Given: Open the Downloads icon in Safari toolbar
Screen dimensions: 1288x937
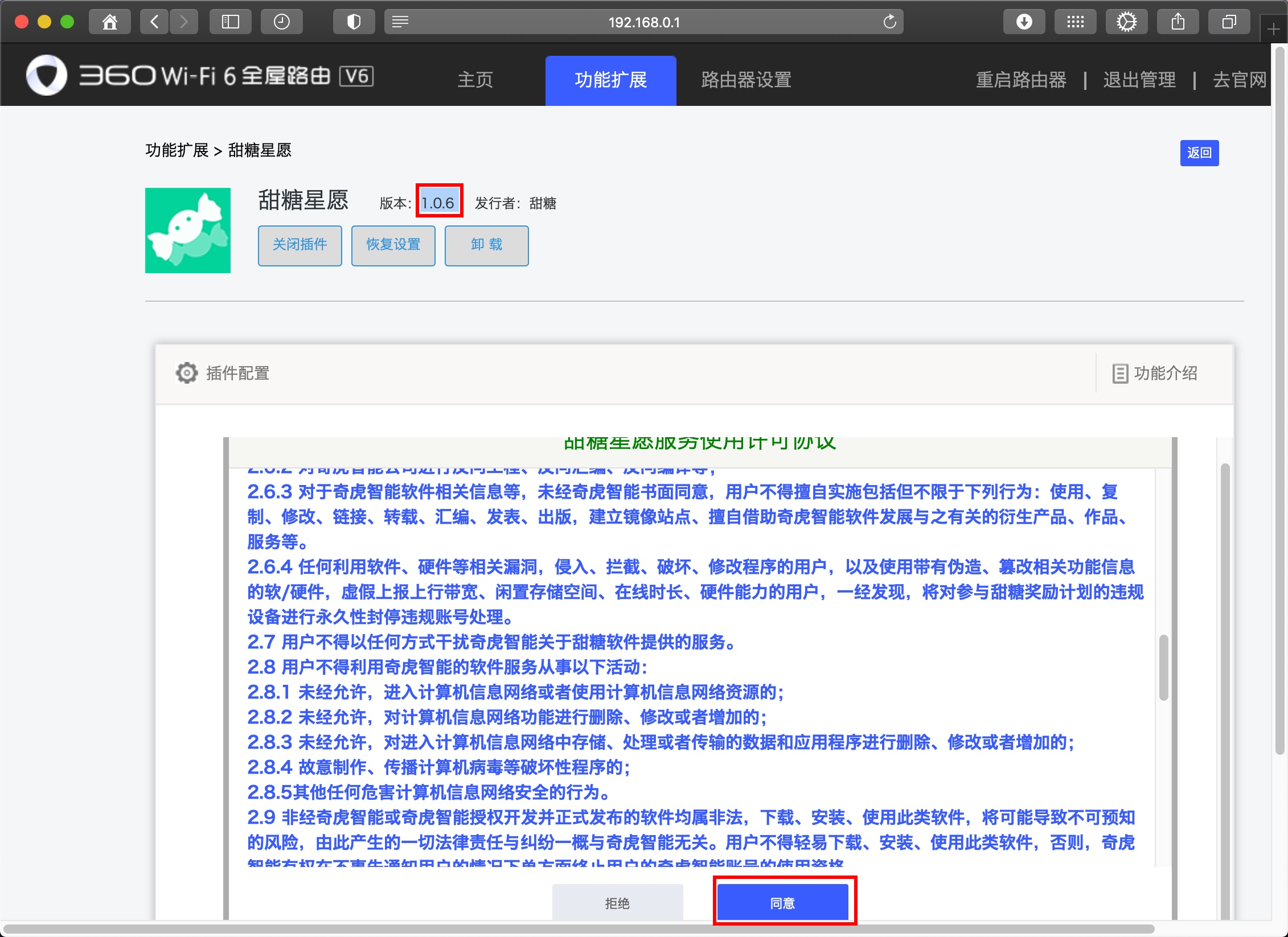Looking at the screenshot, I should pos(1023,22).
